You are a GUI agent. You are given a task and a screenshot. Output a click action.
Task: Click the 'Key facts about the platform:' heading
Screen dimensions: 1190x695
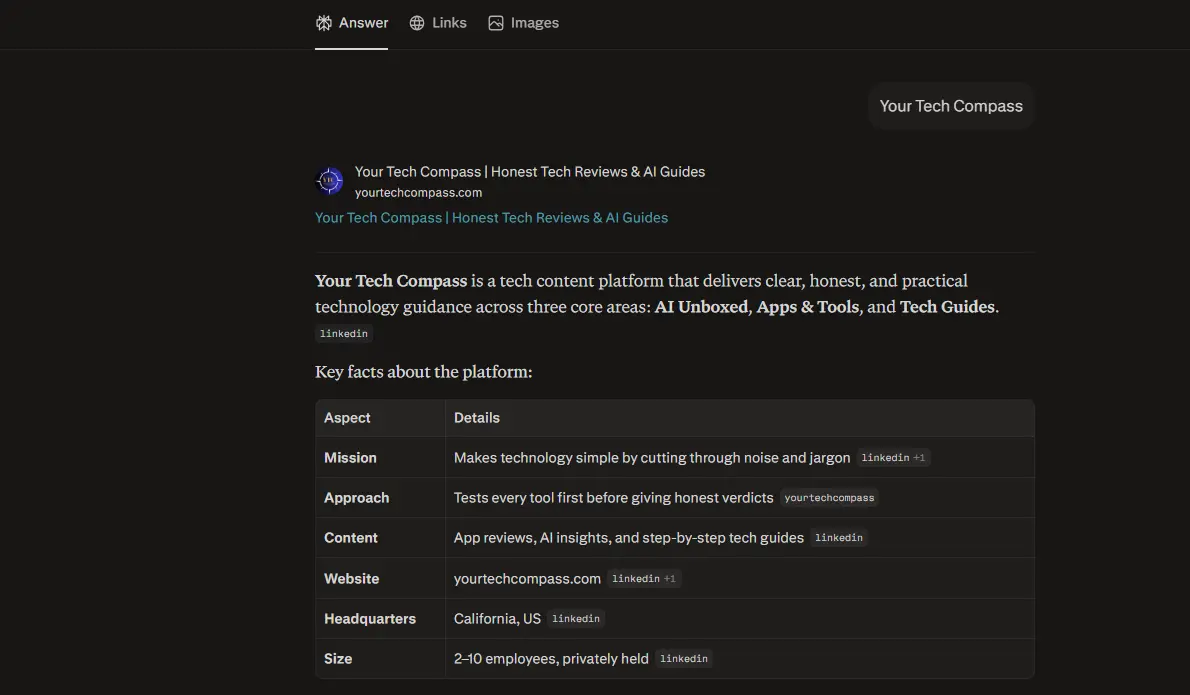423,372
